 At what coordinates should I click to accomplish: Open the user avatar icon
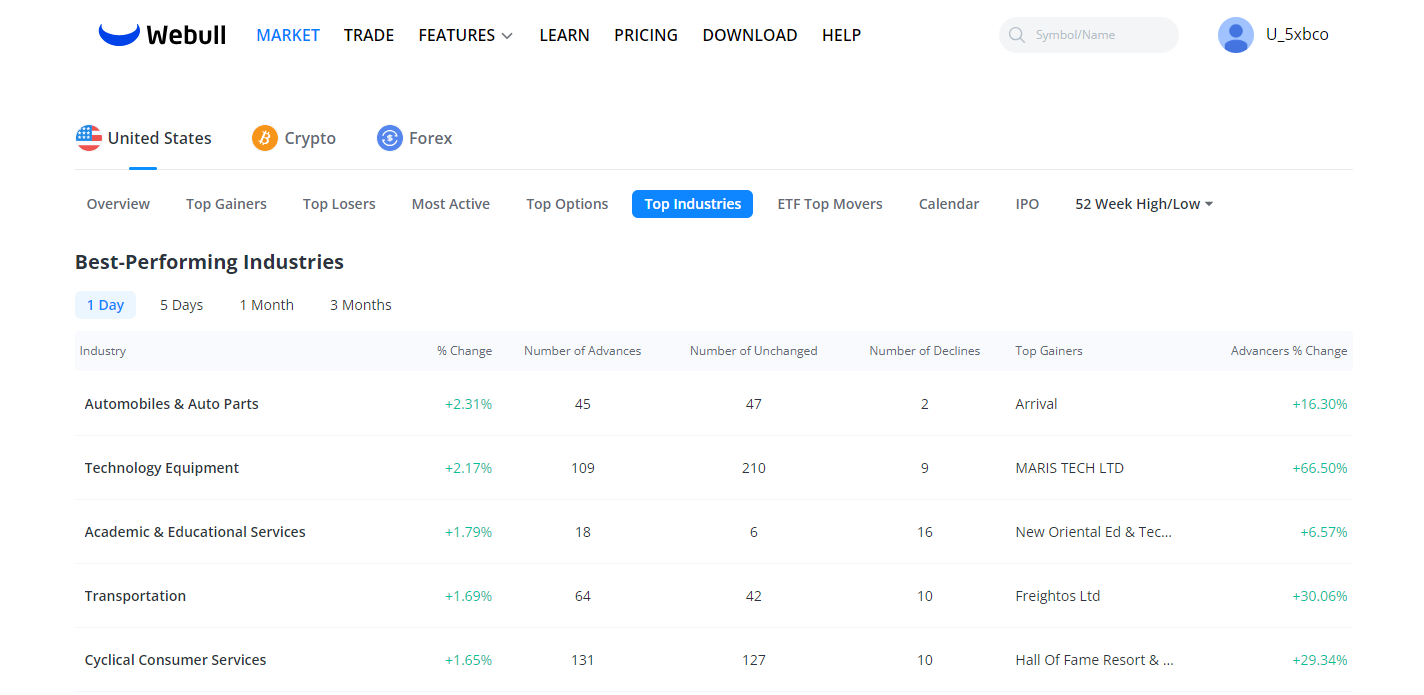click(x=1235, y=35)
